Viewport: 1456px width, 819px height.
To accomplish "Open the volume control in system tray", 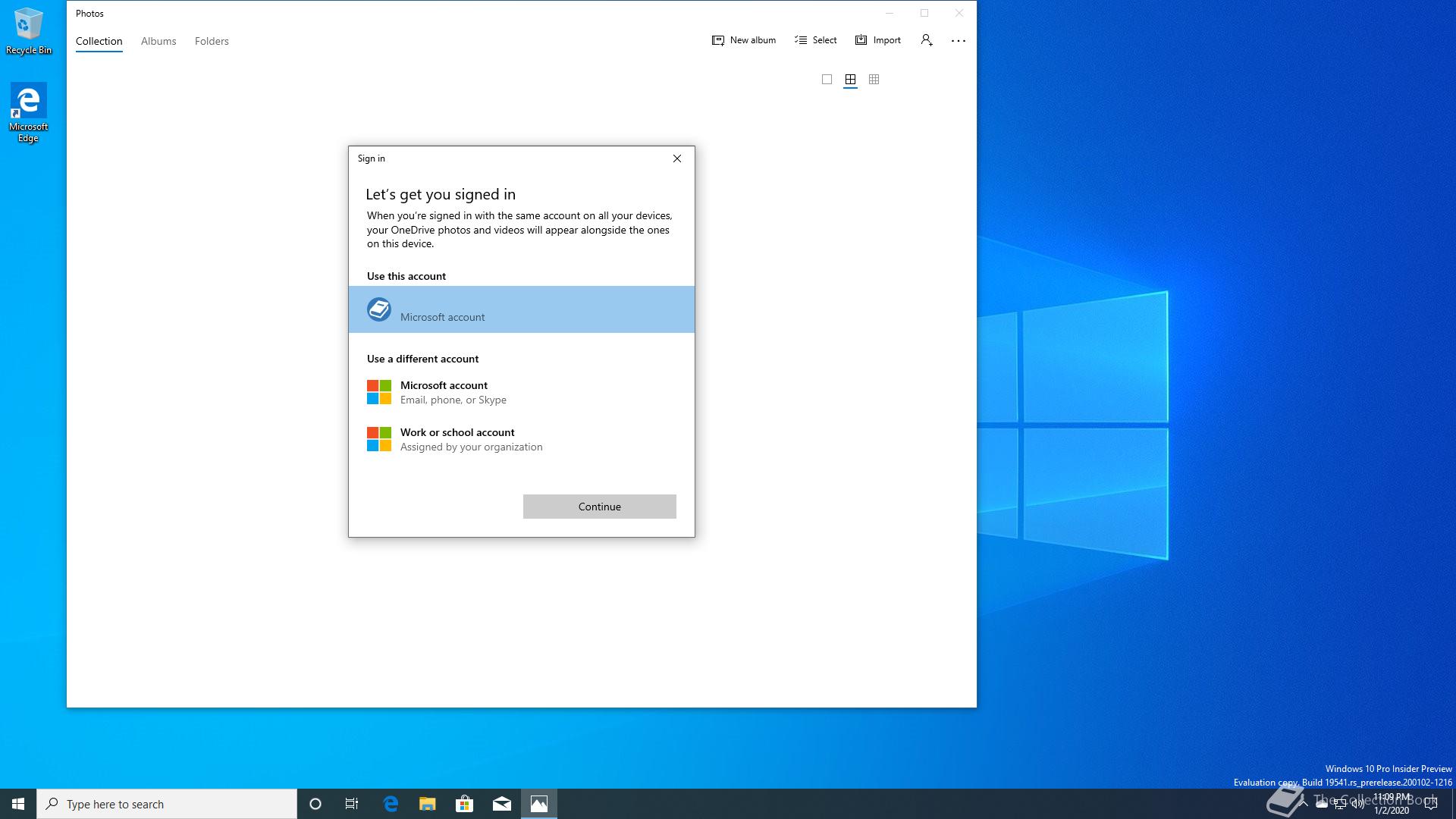I will (1358, 805).
